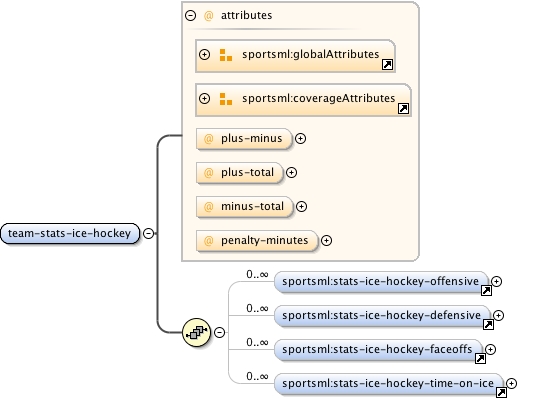Click the sequence compositor icon
This screenshot has height=399, width=535.
pos(196,332)
